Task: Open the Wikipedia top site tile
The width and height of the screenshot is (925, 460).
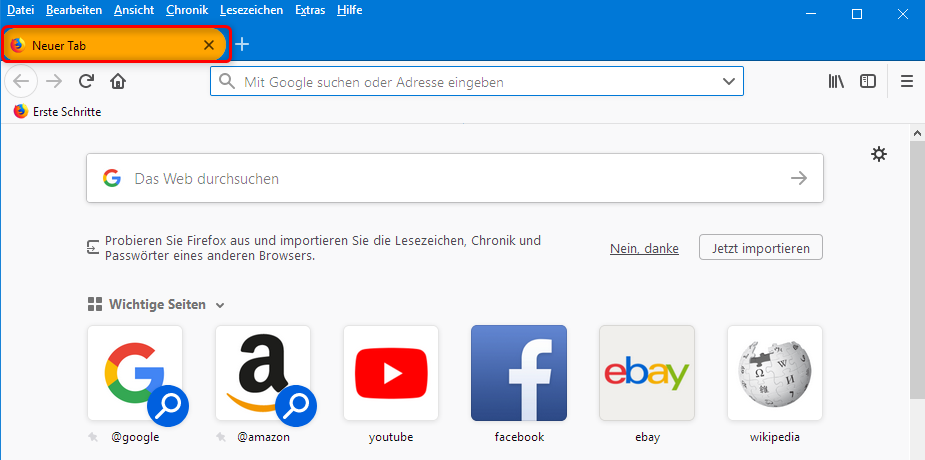Action: pyautogui.click(x=775, y=373)
